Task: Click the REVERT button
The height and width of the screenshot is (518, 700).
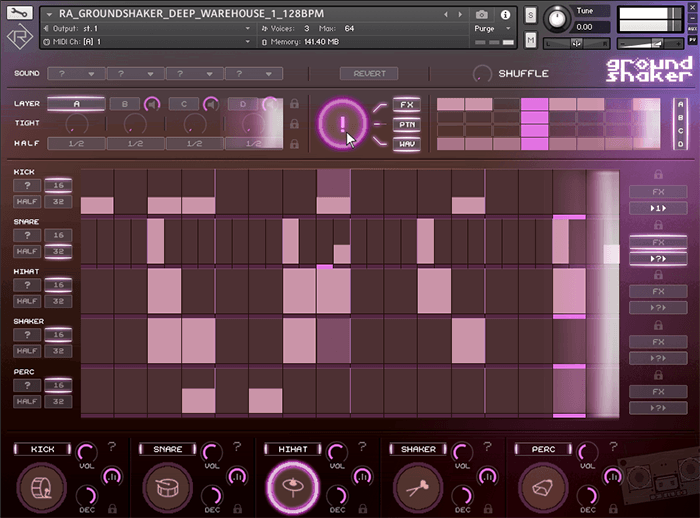Action: (369, 74)
